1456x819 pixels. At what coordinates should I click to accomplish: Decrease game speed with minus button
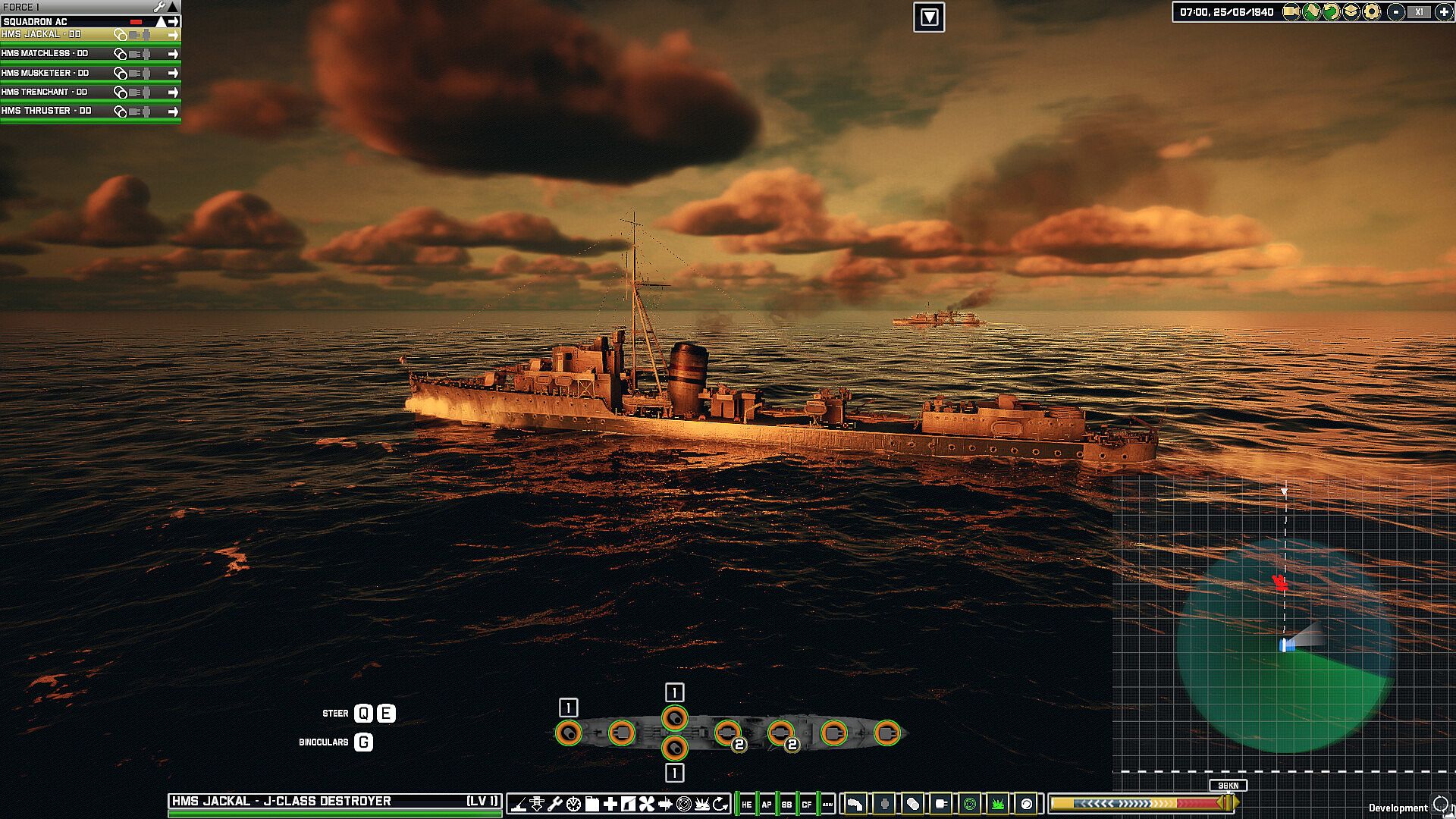tap(1396, 11)
